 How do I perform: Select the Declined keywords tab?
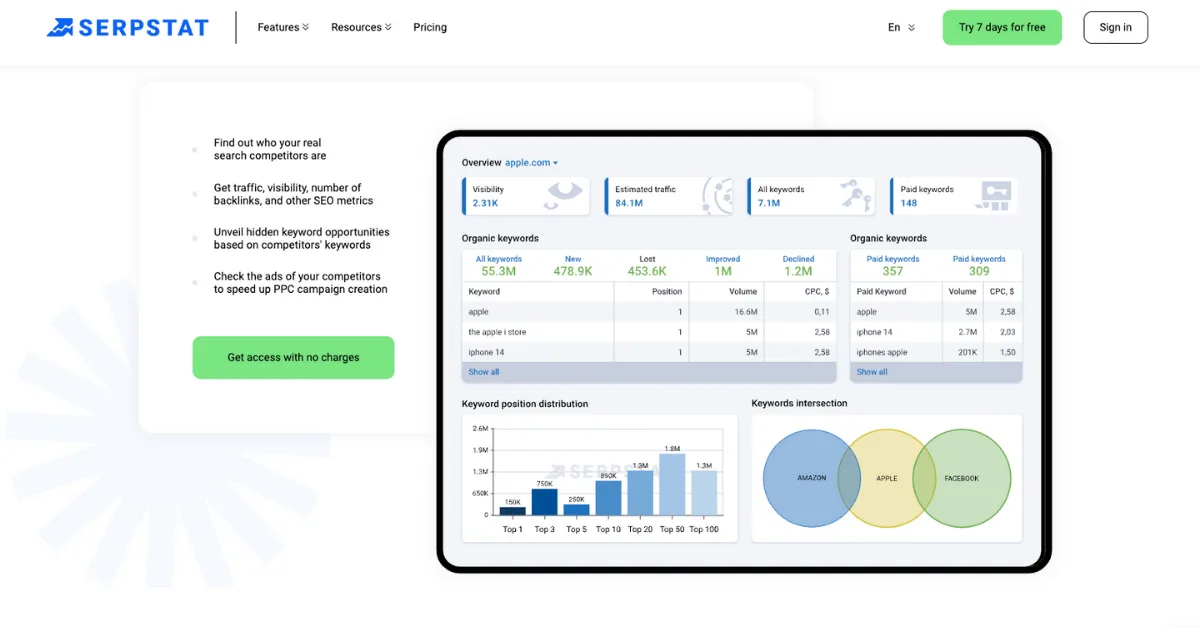point(798,263)
